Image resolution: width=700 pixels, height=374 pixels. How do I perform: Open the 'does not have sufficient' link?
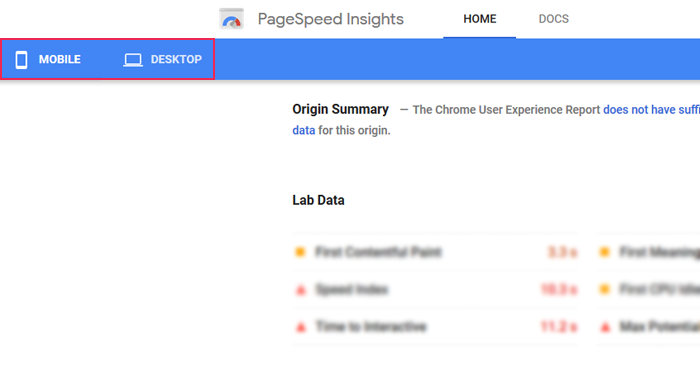coord(651,110)
